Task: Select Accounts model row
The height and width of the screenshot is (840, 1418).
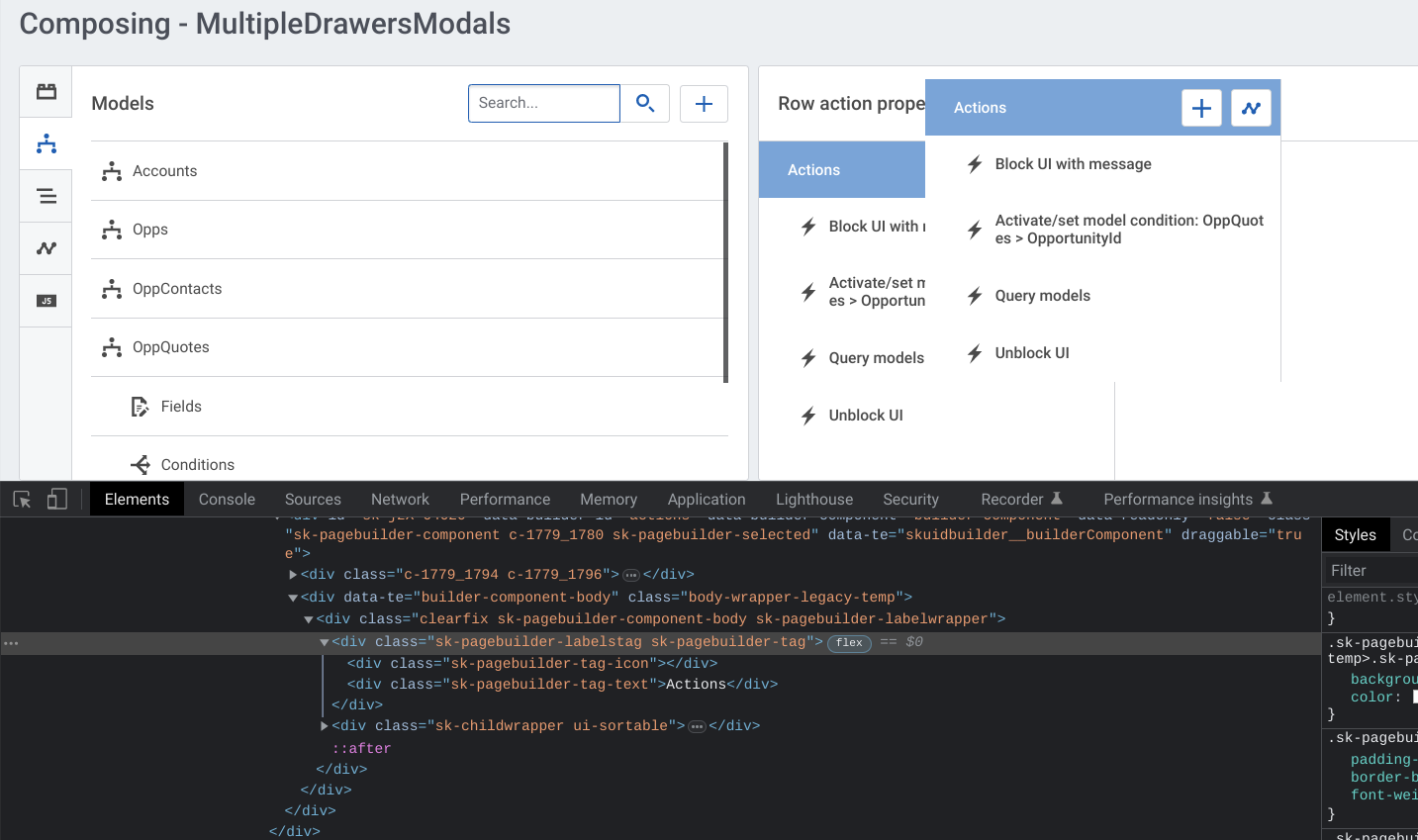Action: click(408, 171)
